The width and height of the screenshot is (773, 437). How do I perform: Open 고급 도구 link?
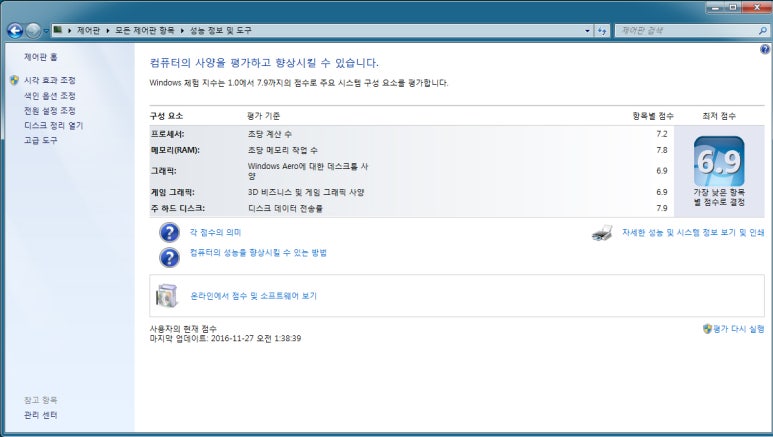pos(41,140)
